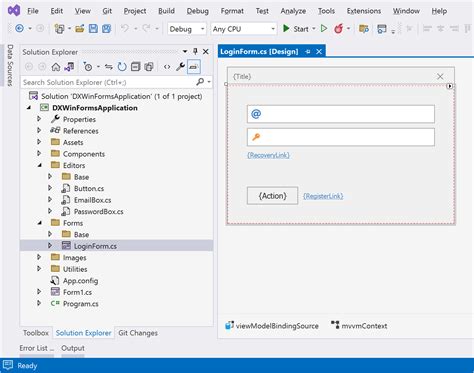Click the Collapse All icon
This screenshot has height=373, width=474.
click(135, 67)
